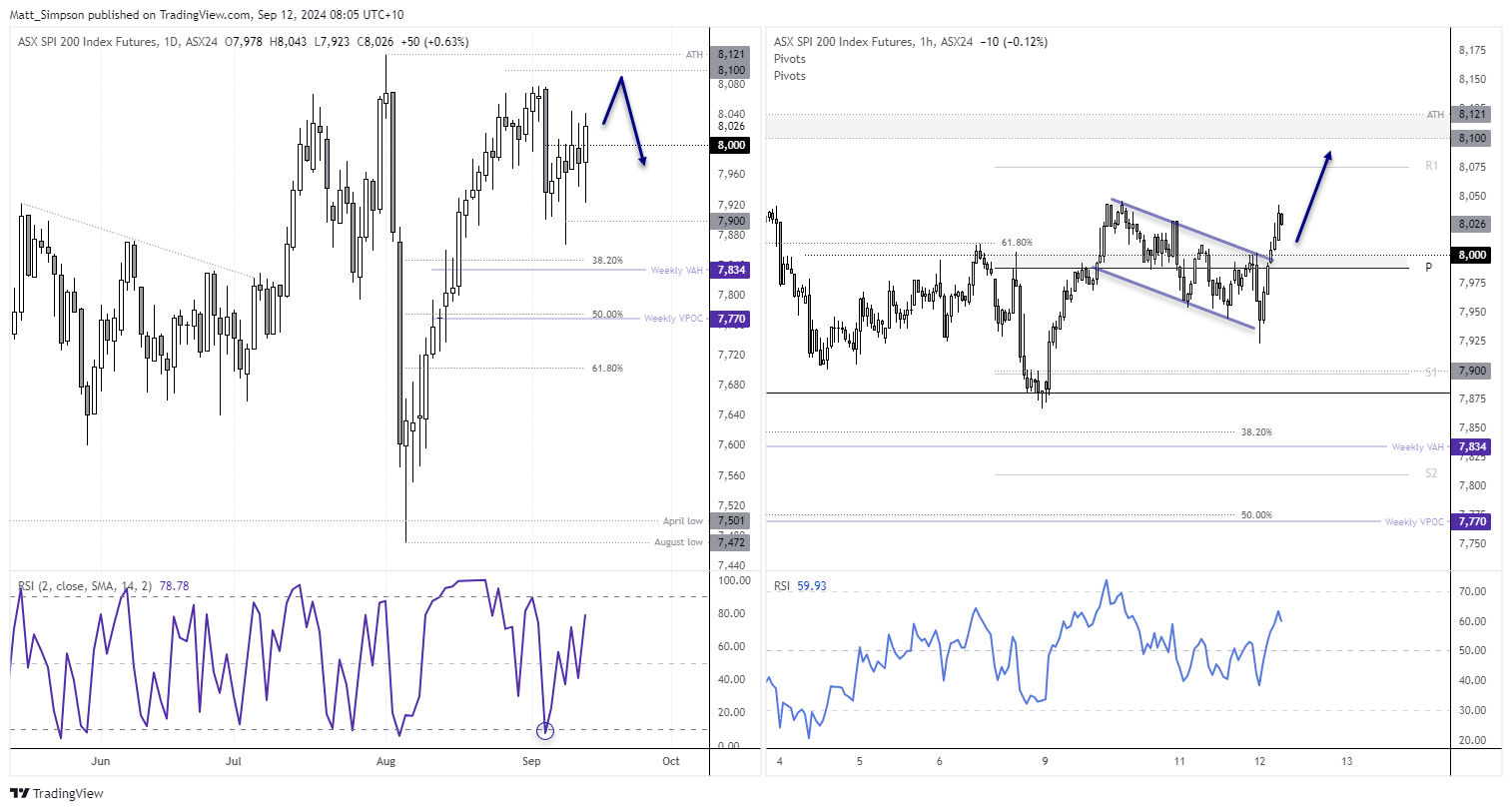Click the 'Jun' label on the daily time axis
This screenshot has height=811, width=1512.
[x=100, y=761]
